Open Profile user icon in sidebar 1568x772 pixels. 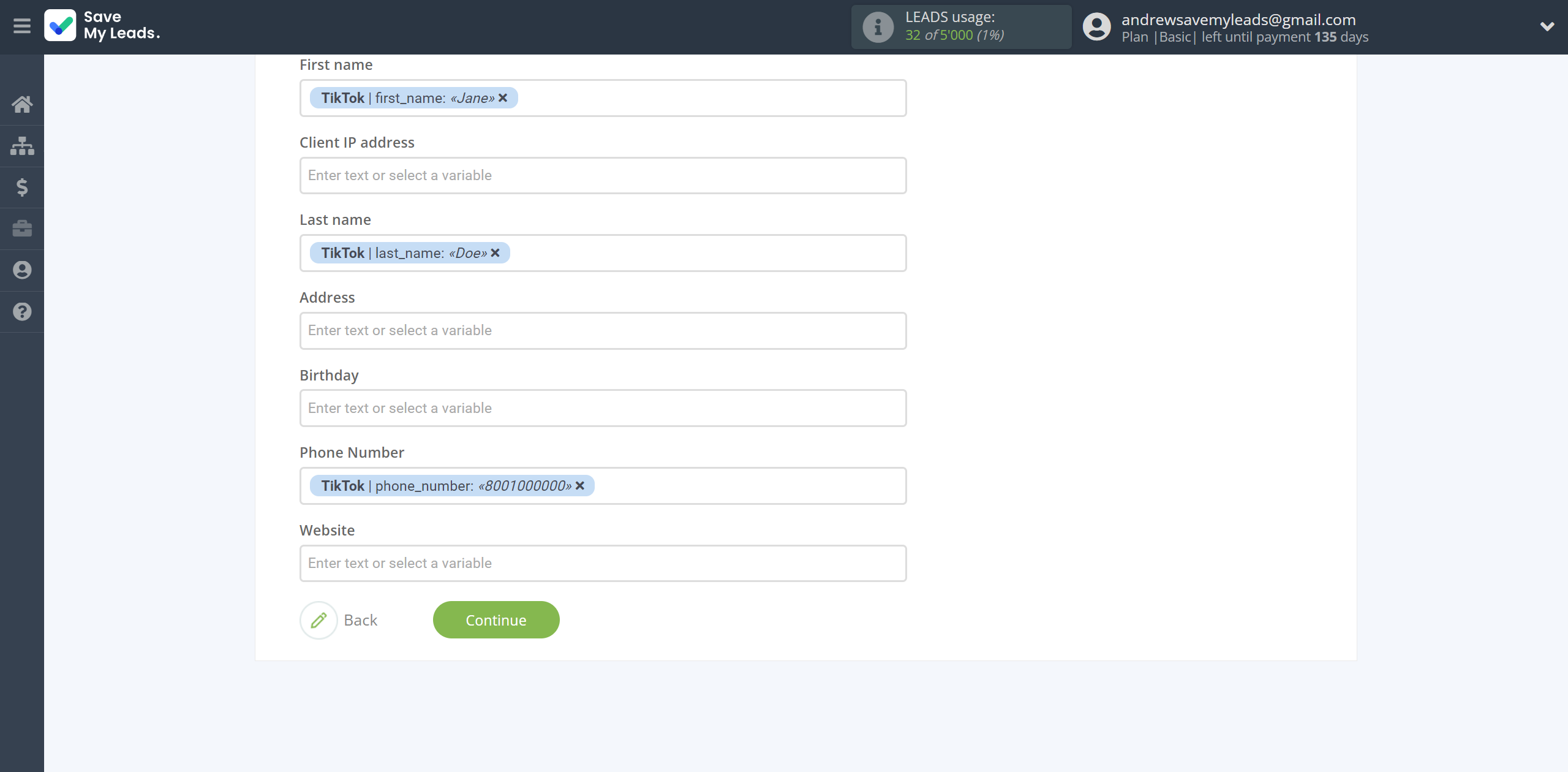22,270
